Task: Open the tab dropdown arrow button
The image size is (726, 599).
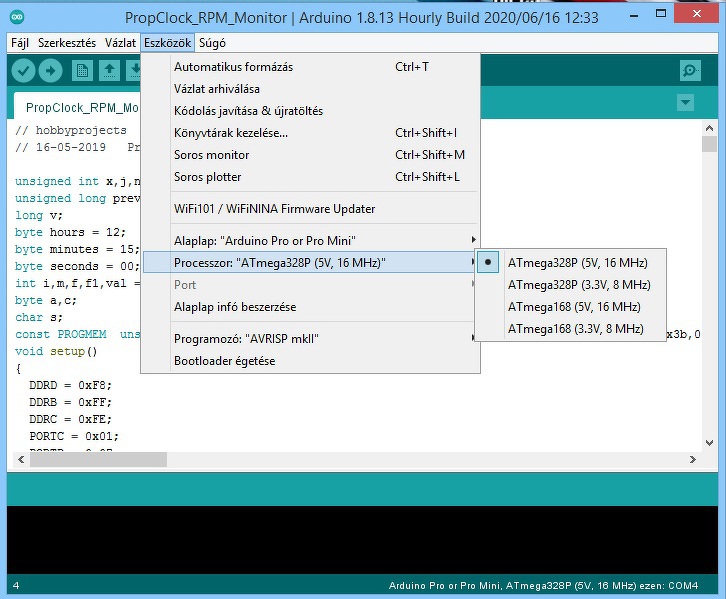Action: pos(685,102)
